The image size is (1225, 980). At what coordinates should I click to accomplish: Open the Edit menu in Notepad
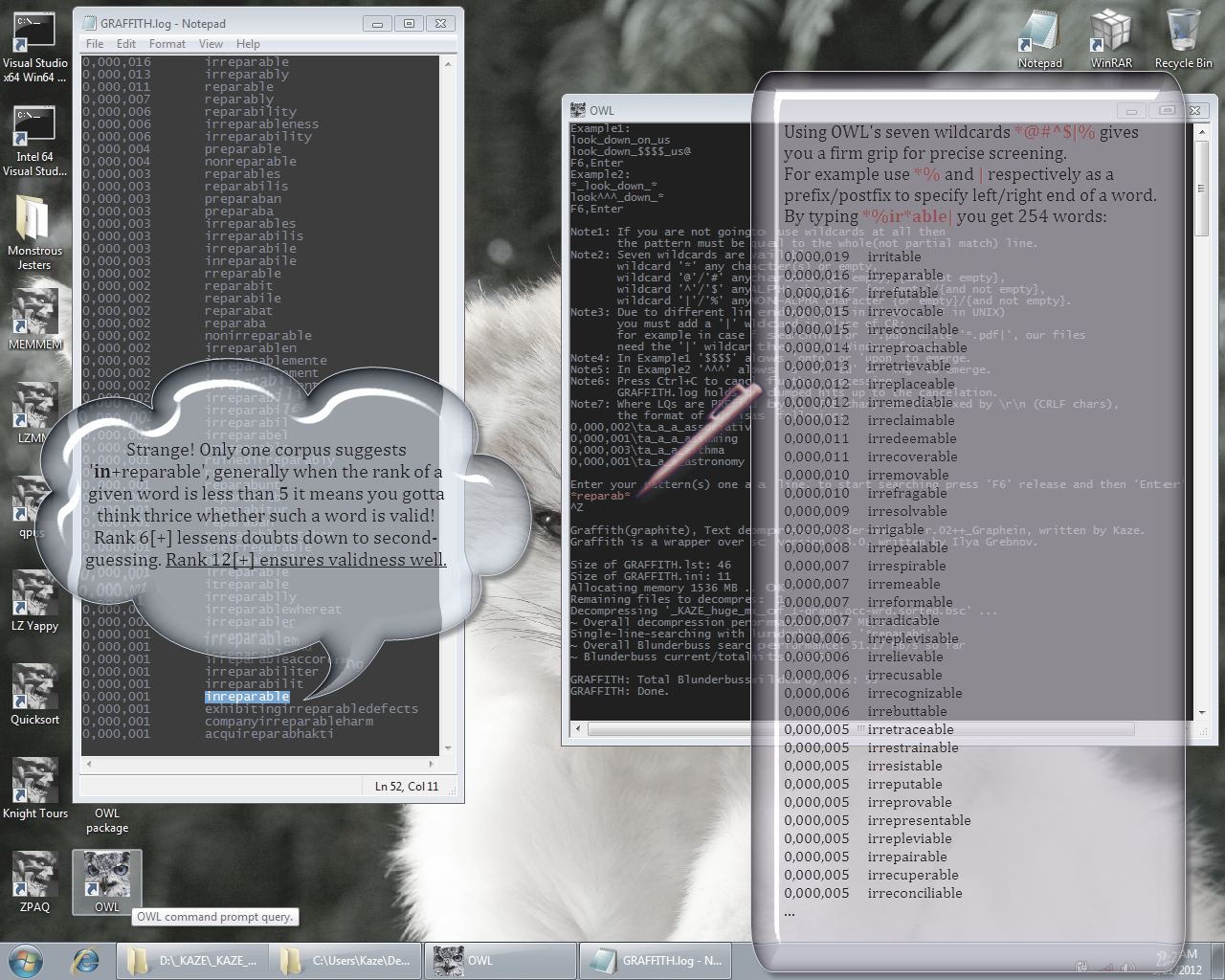pyautogui.click(x=126, y=44)
